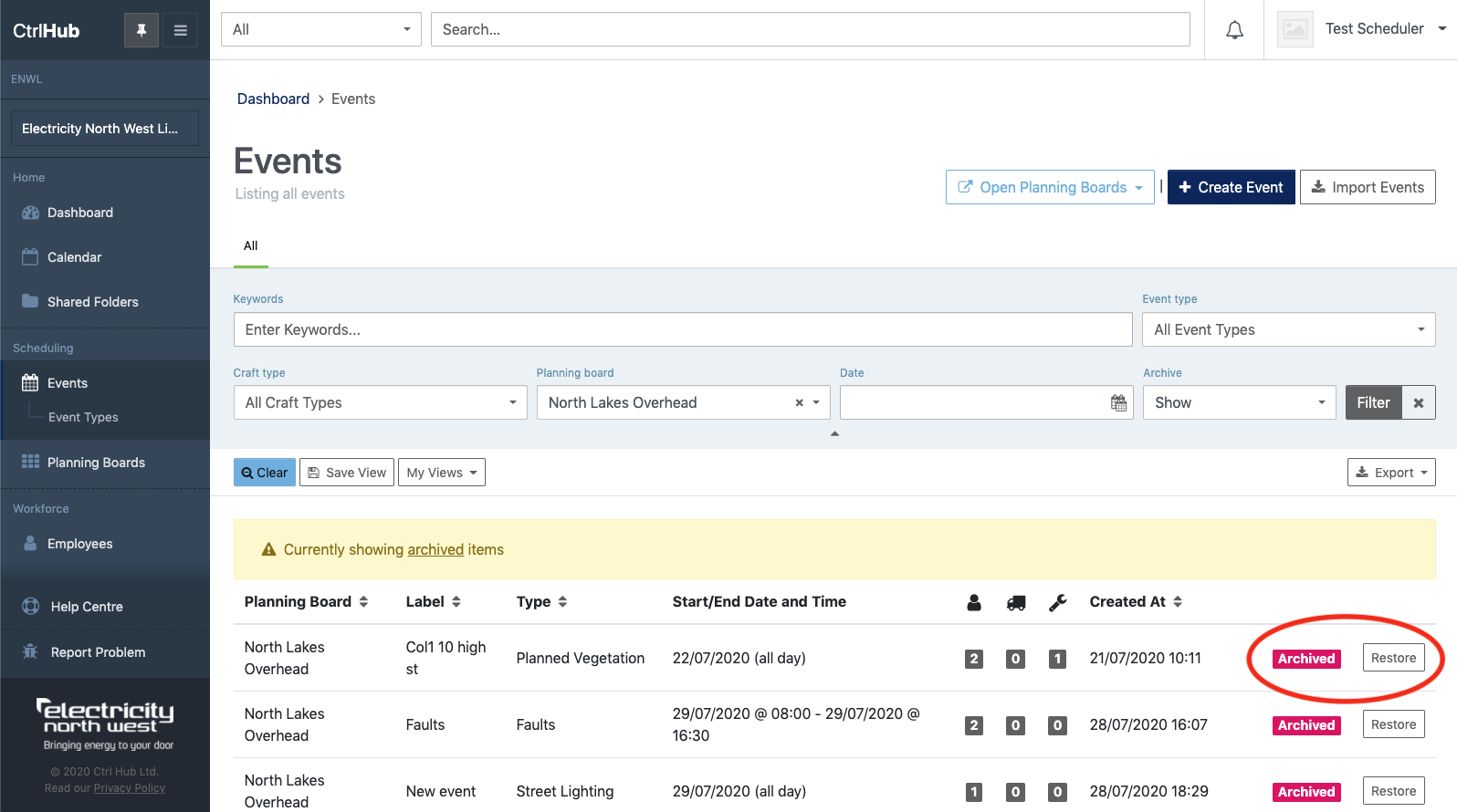Open Help Centre from sidebar
Image resolution: width=1457 pixels, height=812 pixels.
pyautogui.click(x=87, y=607)
